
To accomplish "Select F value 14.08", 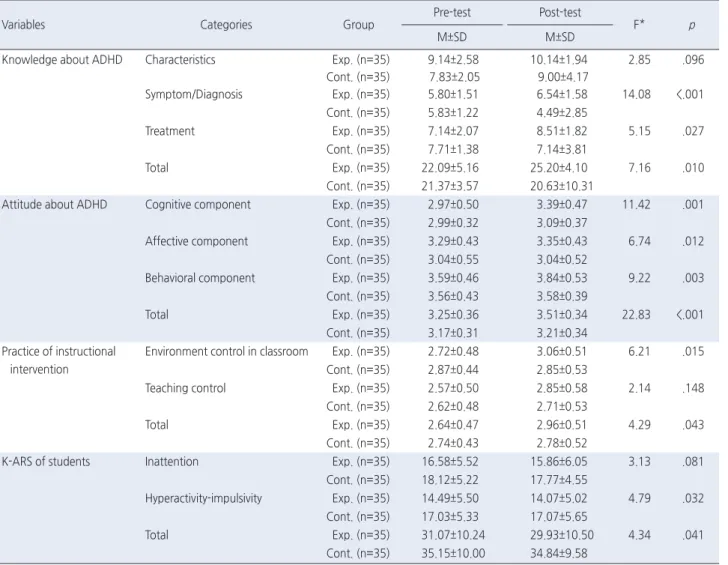I will click(637, 94).
